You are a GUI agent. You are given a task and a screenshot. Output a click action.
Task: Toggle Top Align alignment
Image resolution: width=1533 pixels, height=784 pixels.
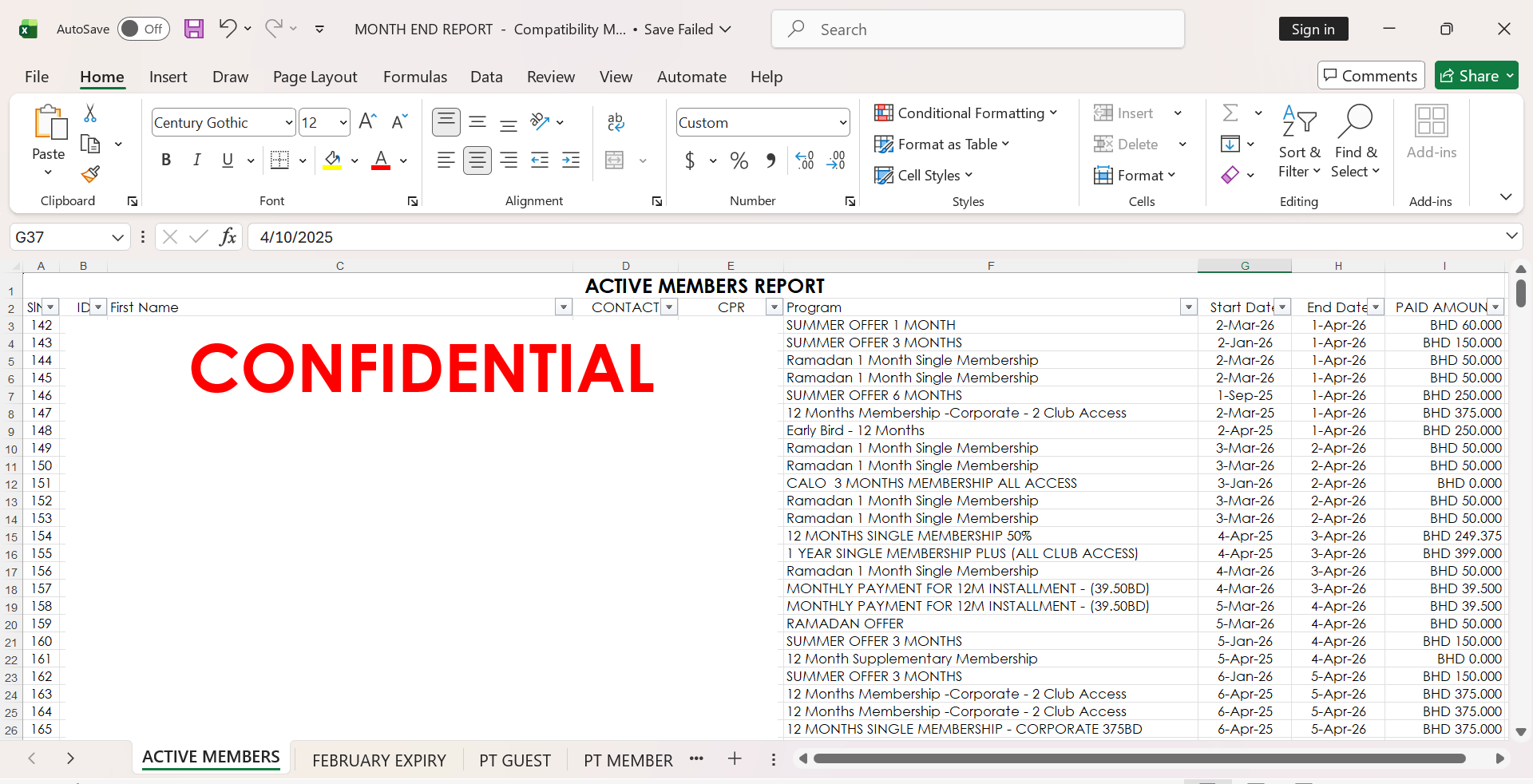[446, 121]
